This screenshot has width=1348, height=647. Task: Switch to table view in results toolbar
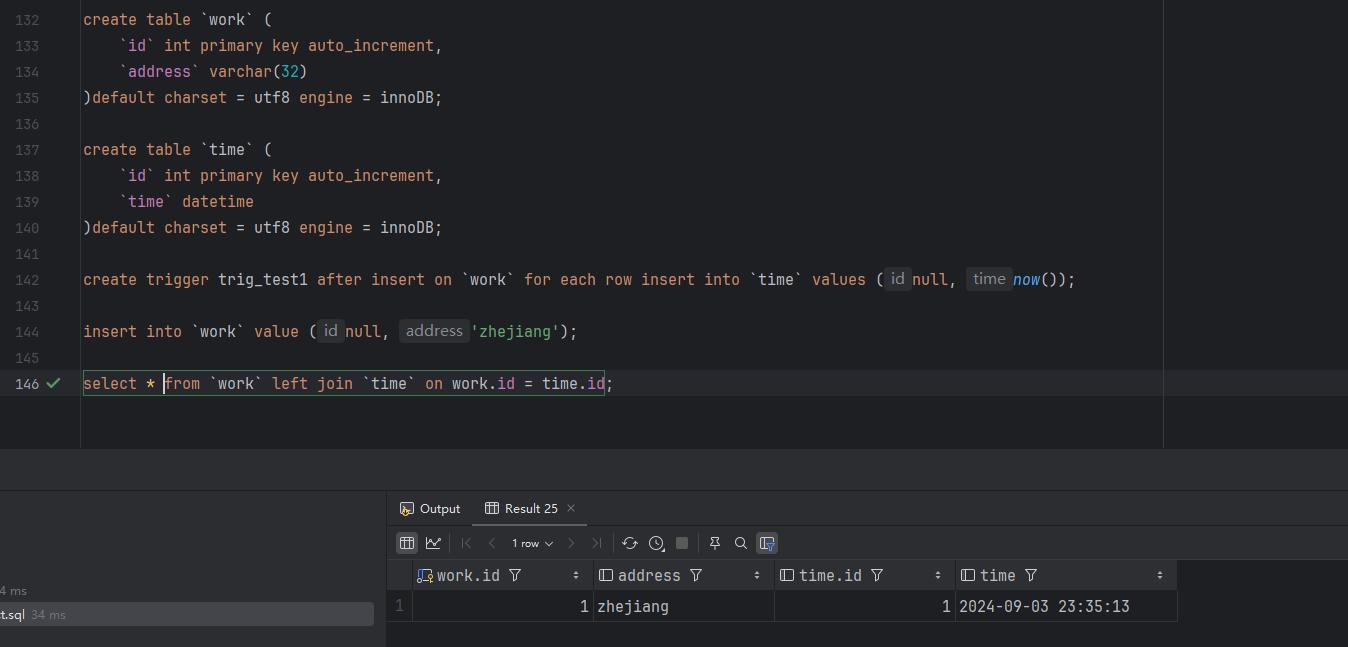click(x=407, y=543)
